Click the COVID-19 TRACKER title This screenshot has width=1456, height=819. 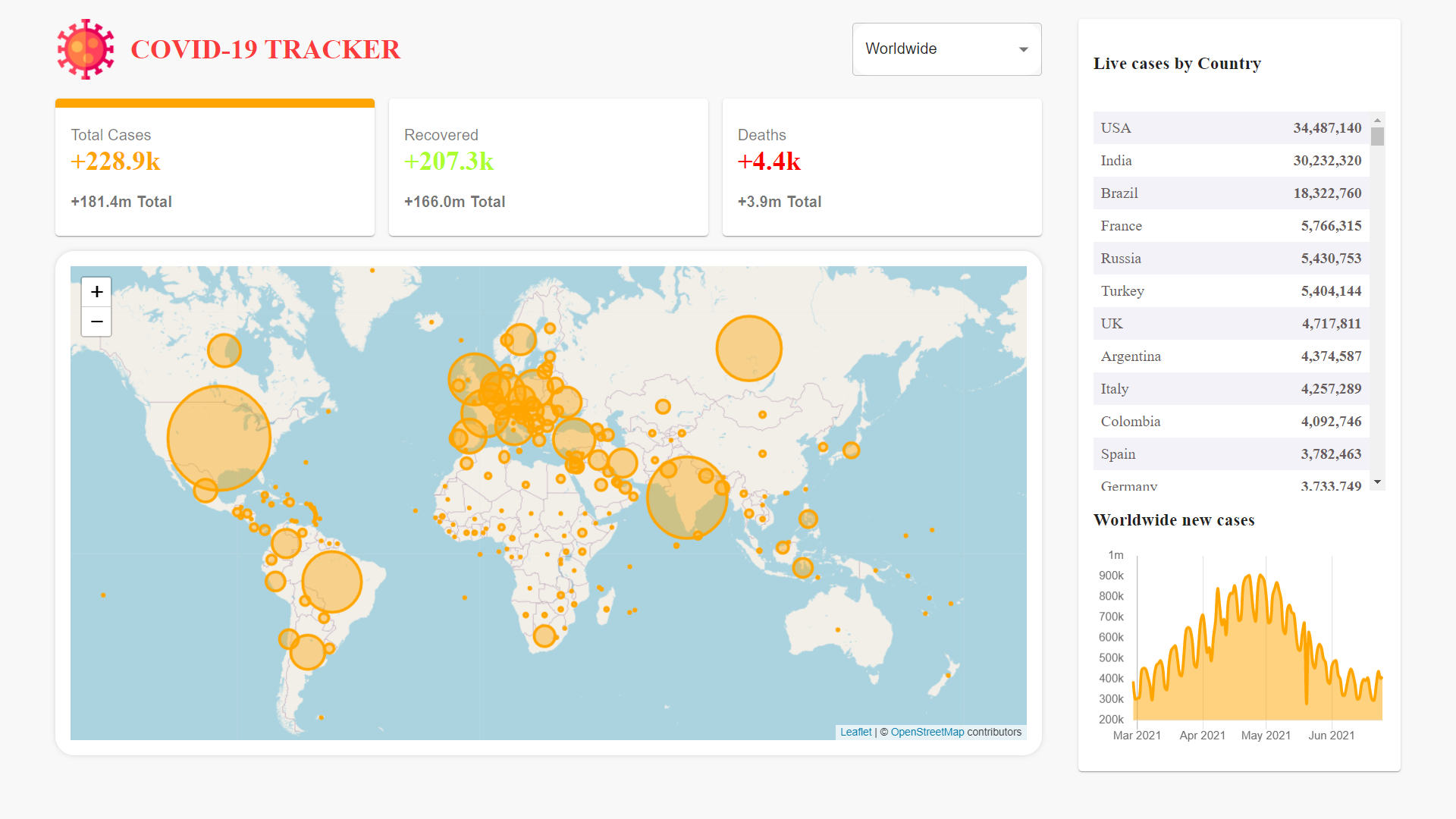(265, 49)
